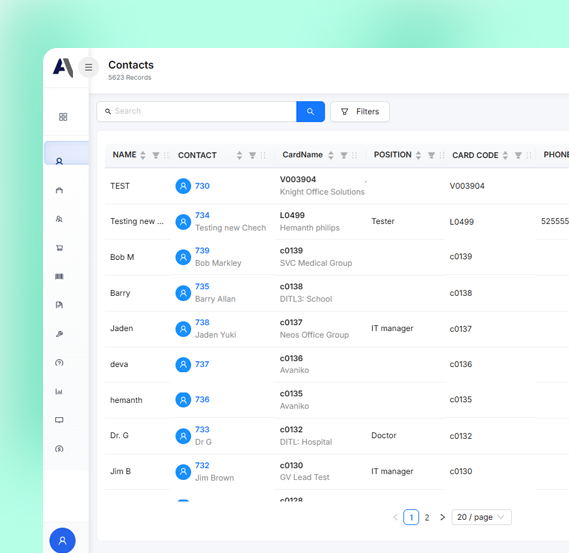Click avatar icon for contact 730
Screen dimensions: 569x553
pos(183,186)
